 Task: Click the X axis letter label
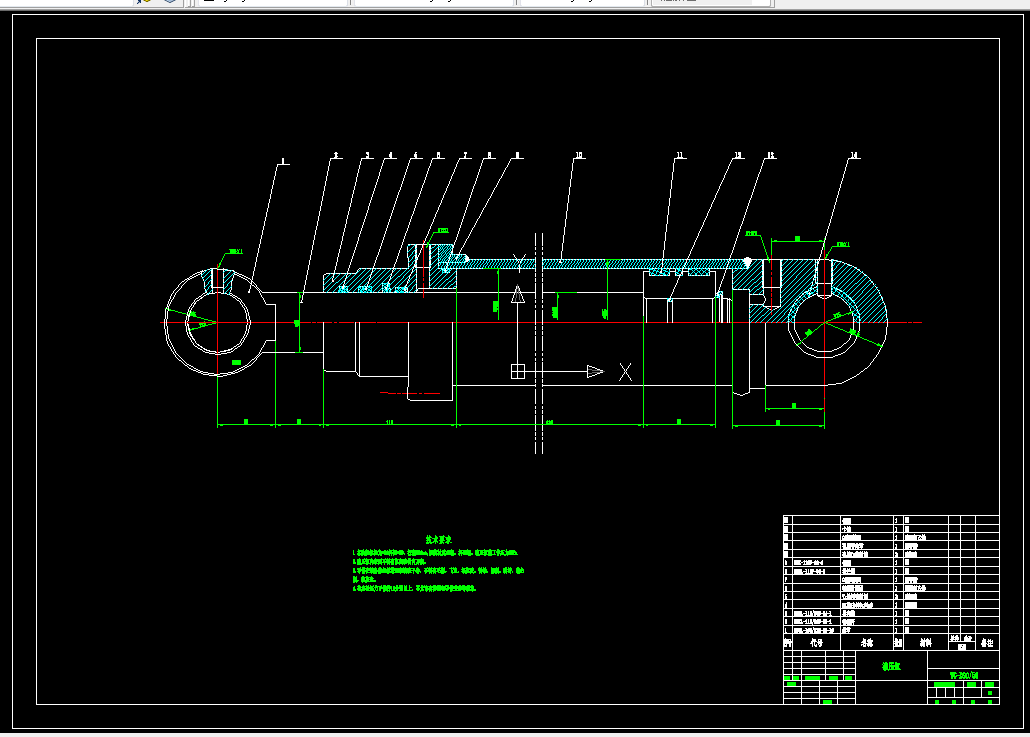(625, 372)
